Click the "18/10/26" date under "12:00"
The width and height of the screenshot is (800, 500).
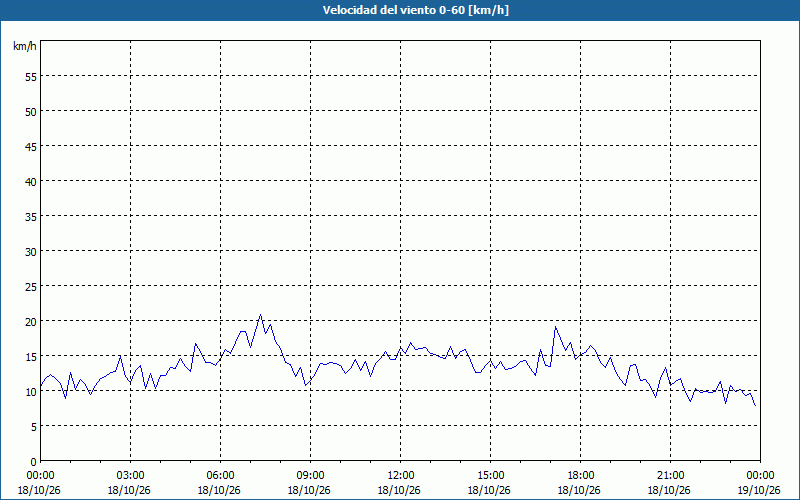point(399,490)
